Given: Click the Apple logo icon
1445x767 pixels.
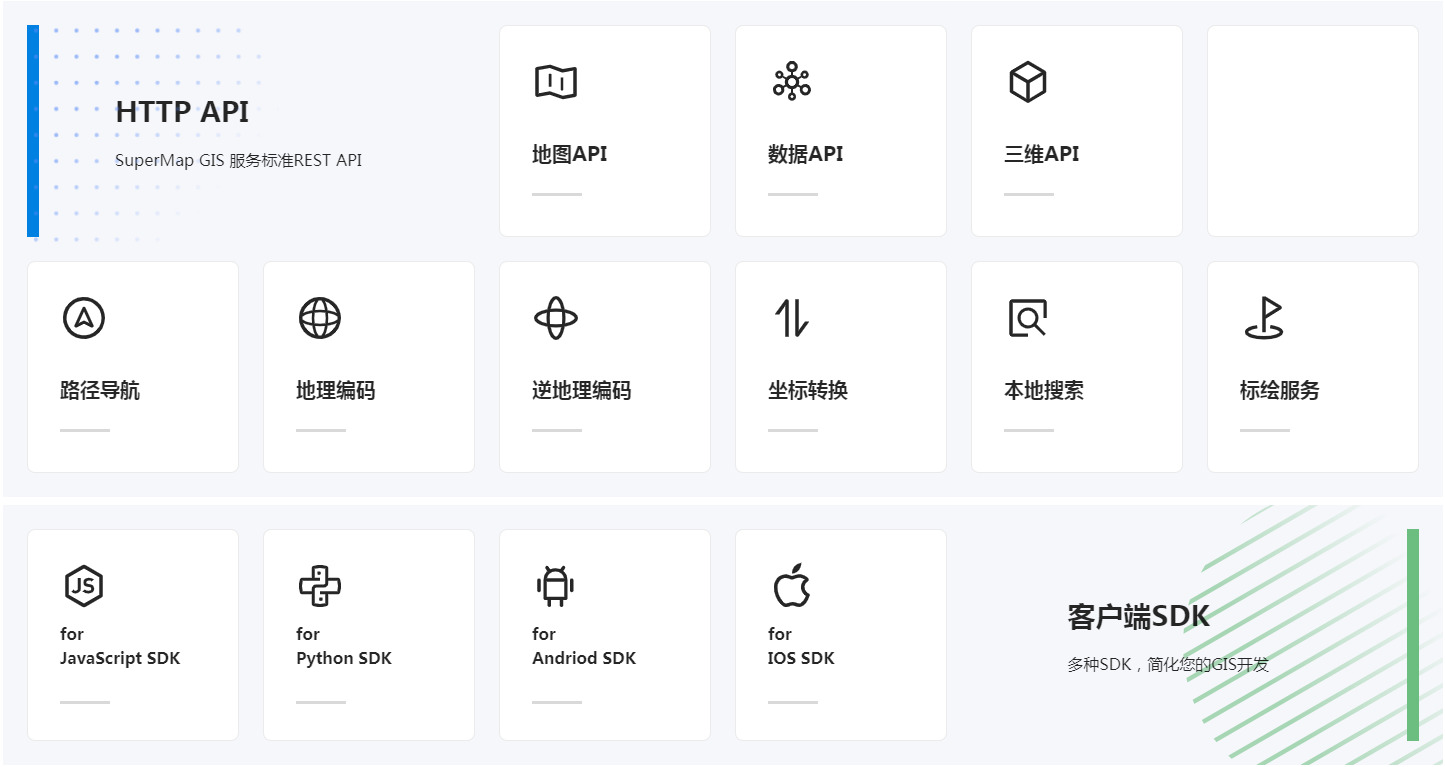Looking at the screenshot, I should coord(792,585).
